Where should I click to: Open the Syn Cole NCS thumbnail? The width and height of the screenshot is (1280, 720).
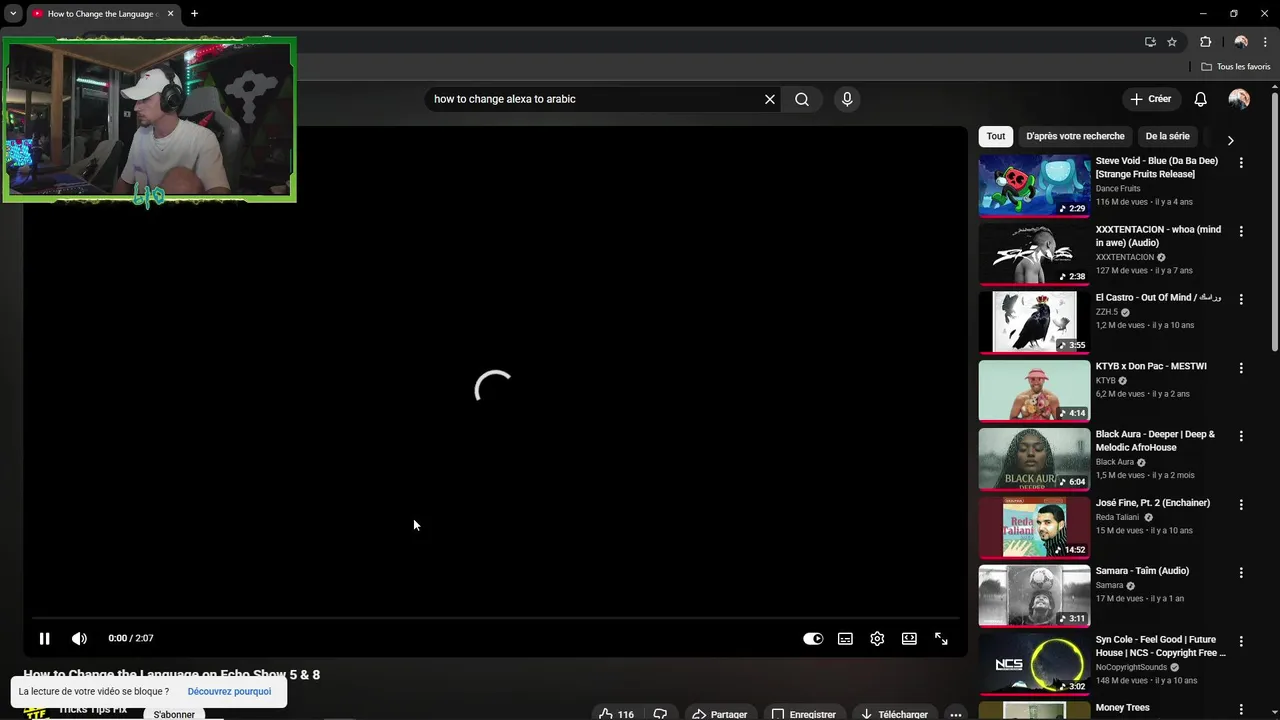tap(1034, 663)
